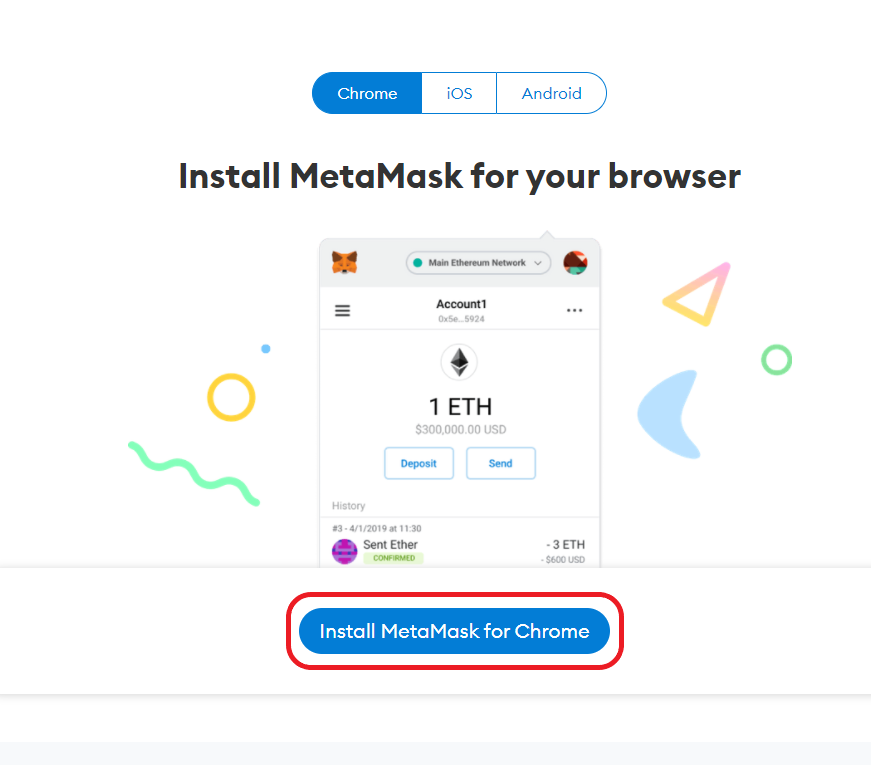Click the green network status dot
This screenshot has width=871, height=765.
point(418,263)
